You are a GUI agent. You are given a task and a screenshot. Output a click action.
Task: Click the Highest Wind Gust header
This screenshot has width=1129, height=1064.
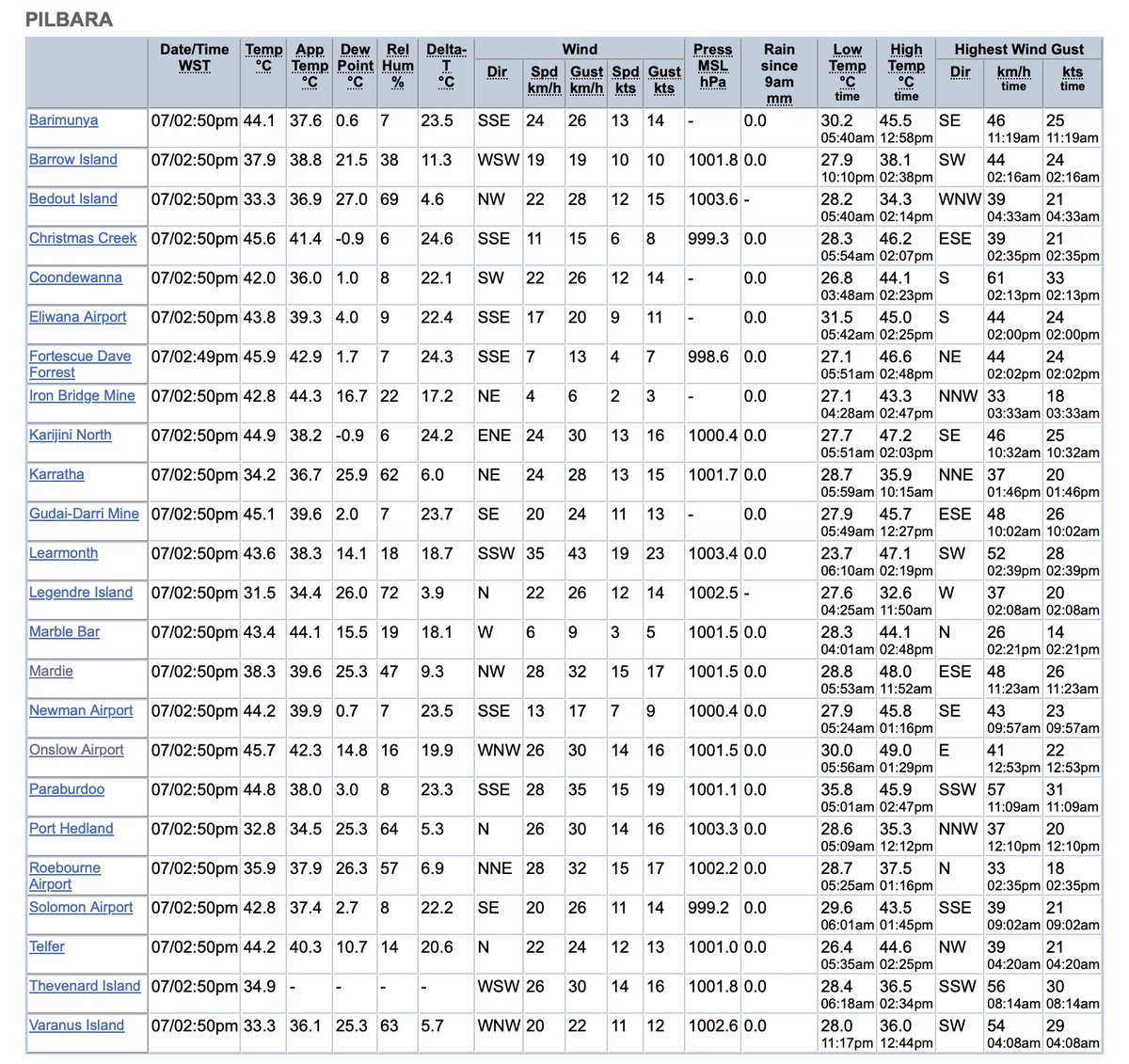(1019, 49)
